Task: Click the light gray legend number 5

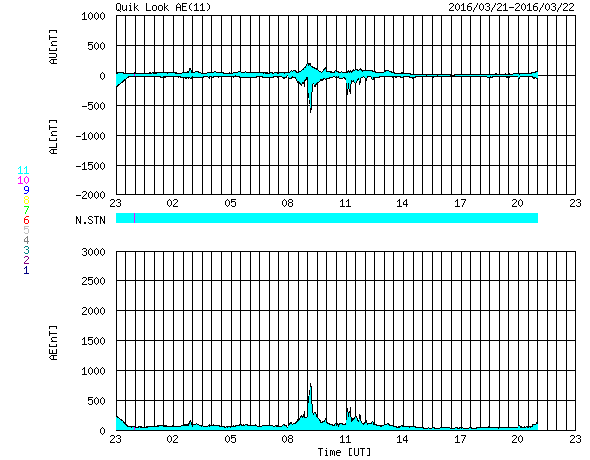Action: tap(26, 230)
